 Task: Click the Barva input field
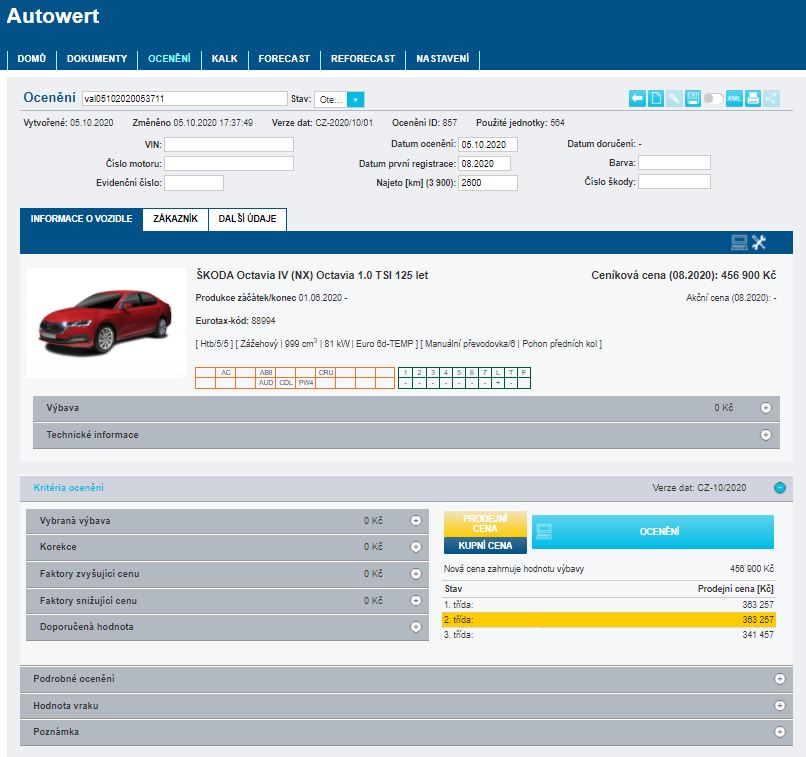pyautogui.click(x=674, y=162)
